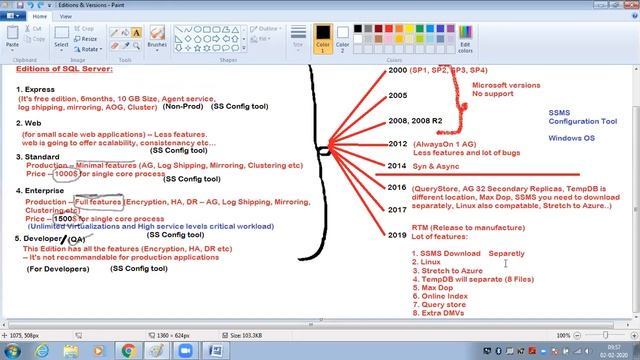Click the Paste clipboard icon
640x360 pixels.
12,33
